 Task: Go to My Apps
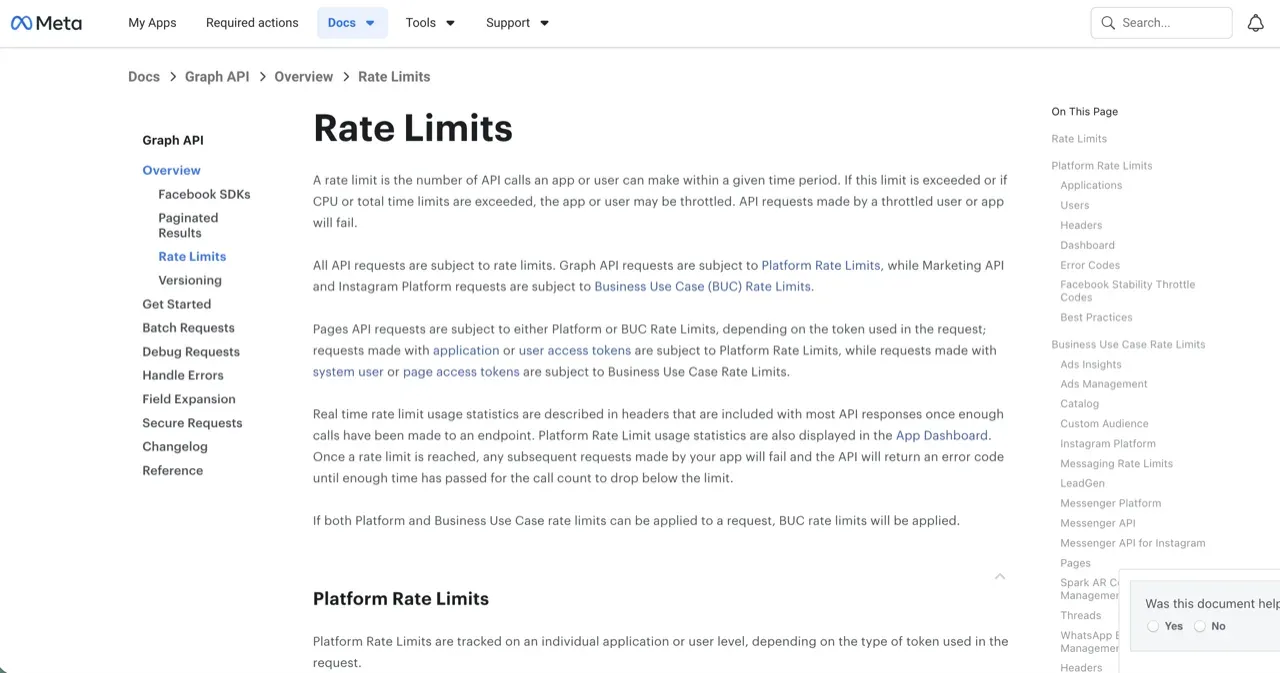point(152,23)
